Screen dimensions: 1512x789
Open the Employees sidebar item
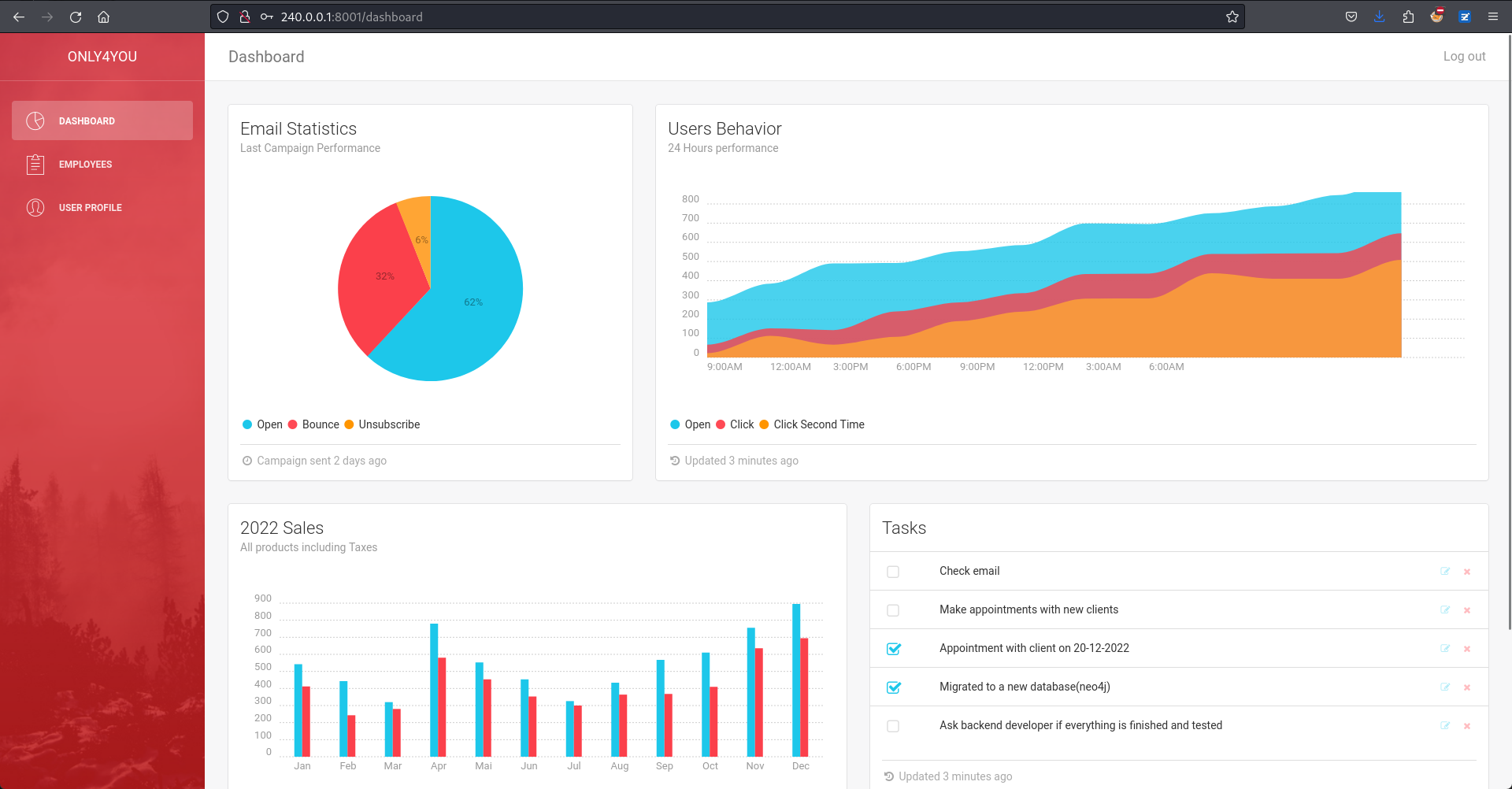click(102, 164)
